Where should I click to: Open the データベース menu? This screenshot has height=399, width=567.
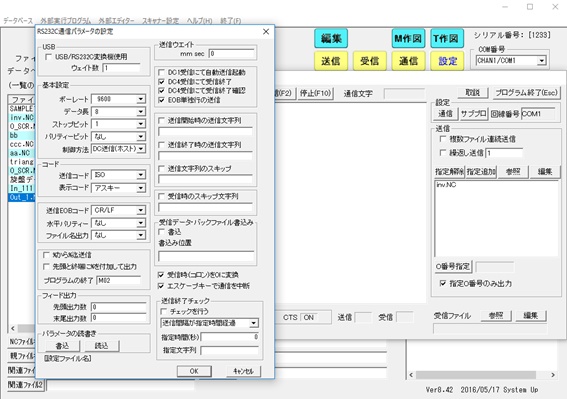point(18,21)
